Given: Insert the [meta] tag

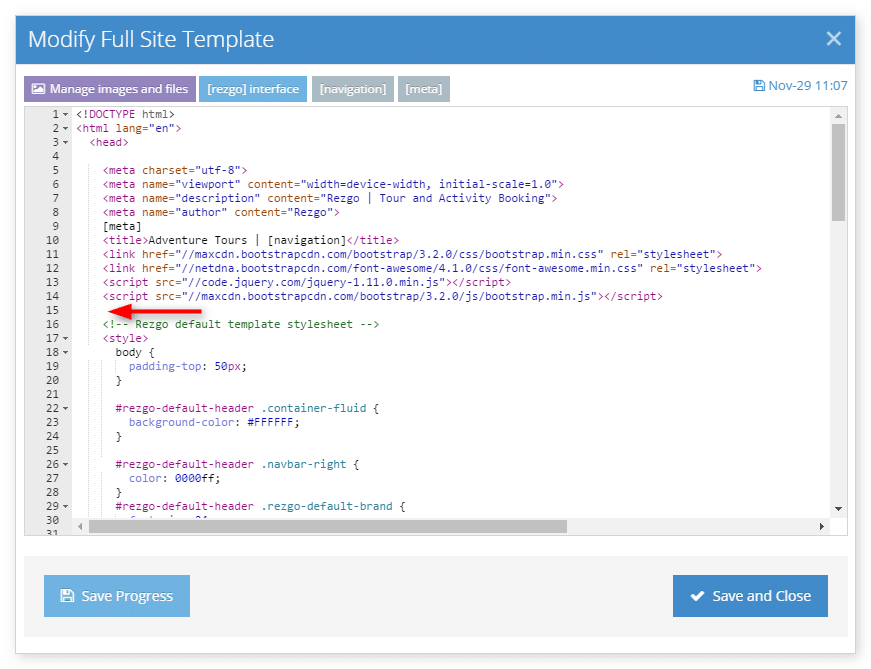Looking at the screenshot, I should click(424, 89).
